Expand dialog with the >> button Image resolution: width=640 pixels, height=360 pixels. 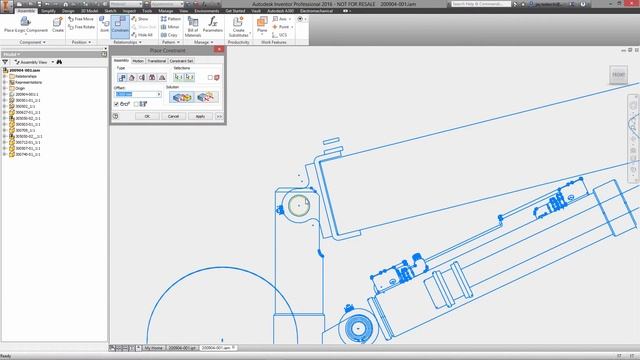[219, 116]
